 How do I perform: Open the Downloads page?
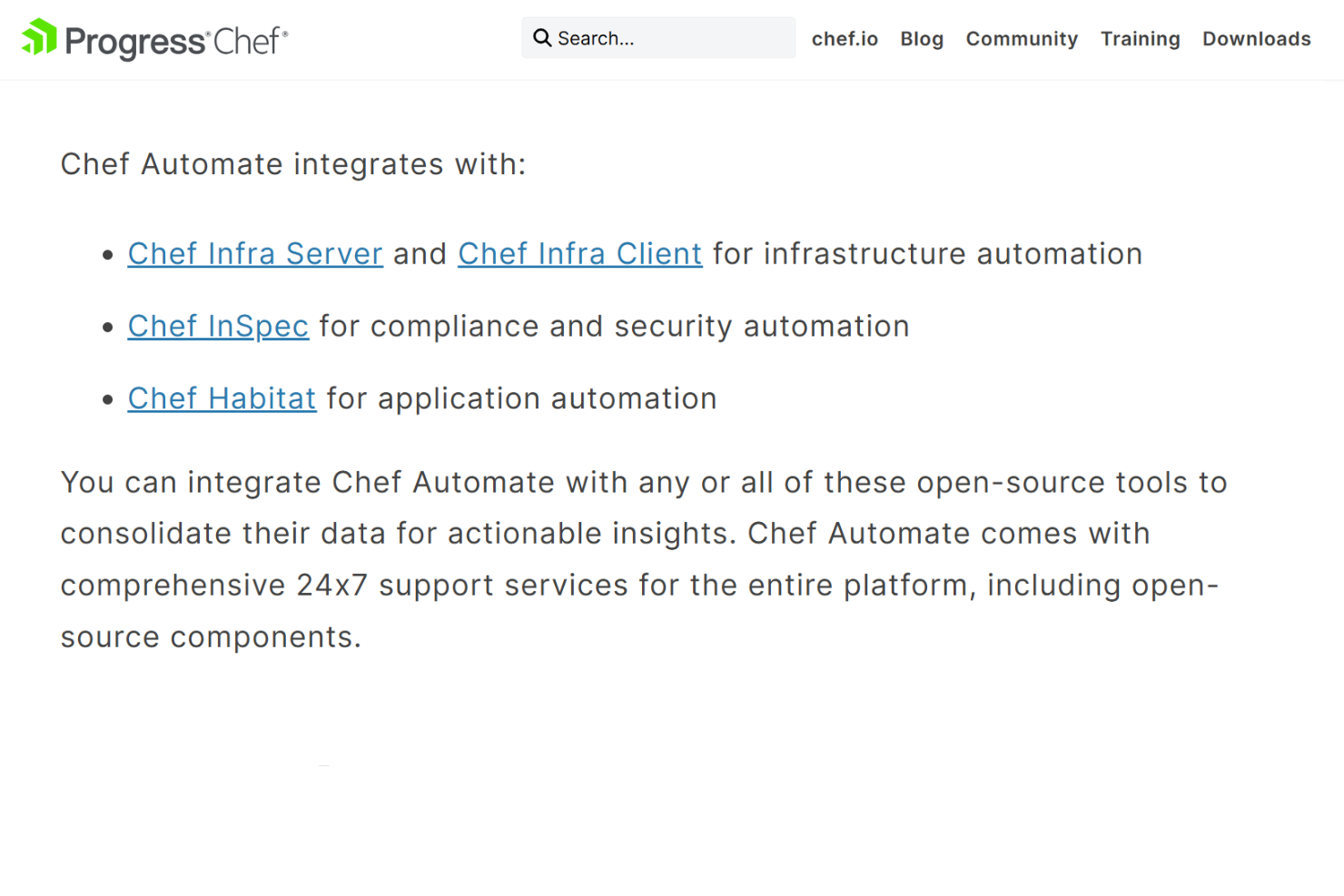coord(1256,39)
